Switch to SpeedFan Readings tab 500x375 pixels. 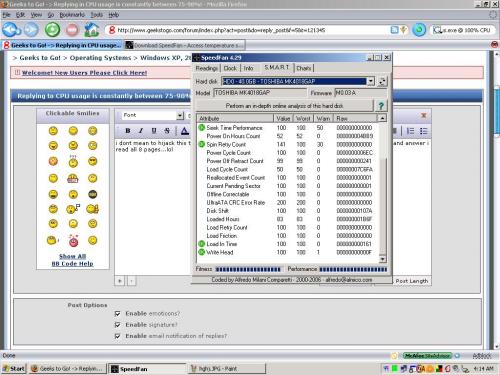point(207,68)
